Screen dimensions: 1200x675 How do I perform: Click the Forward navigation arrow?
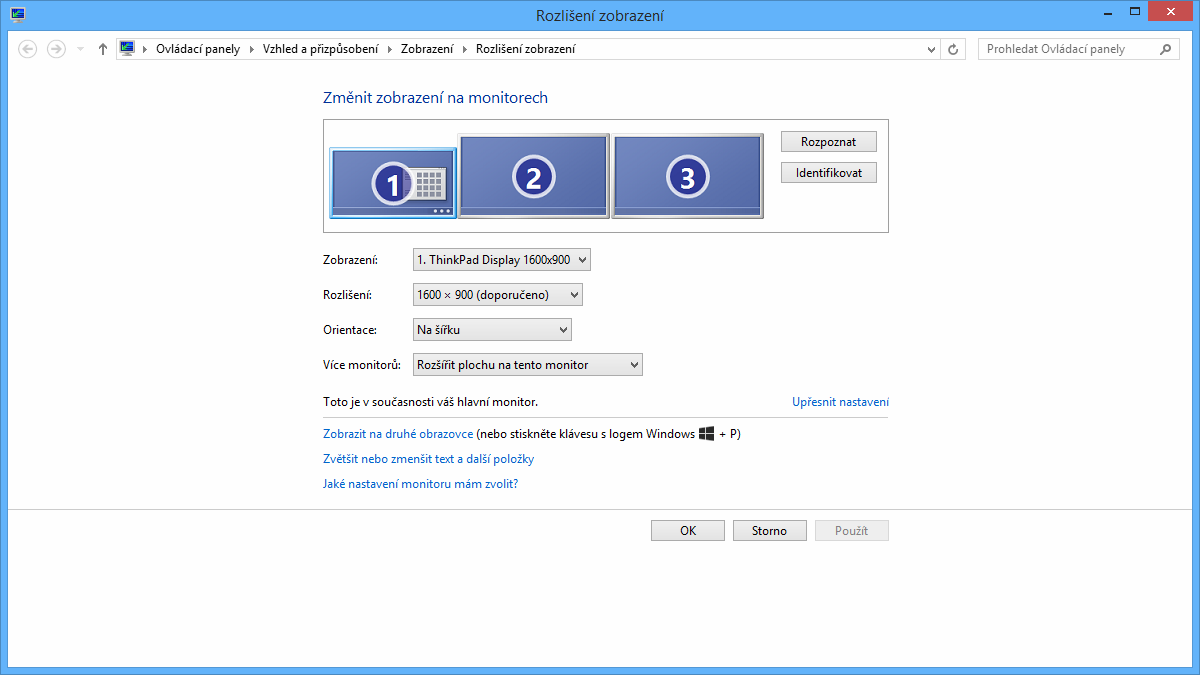[56, 49]
